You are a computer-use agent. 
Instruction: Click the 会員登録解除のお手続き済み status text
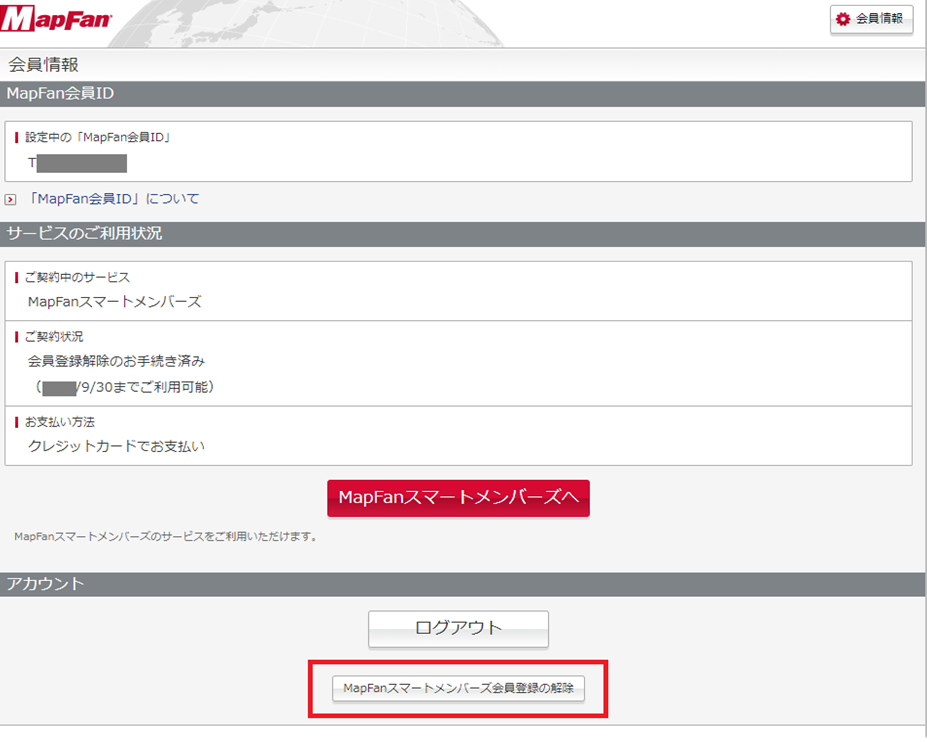point(116,361)
